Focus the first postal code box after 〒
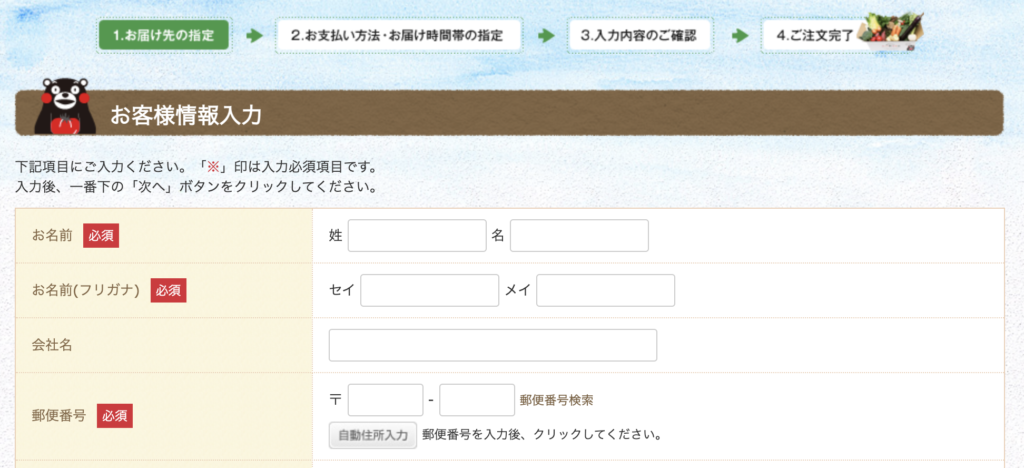The image size is (1024, 468). click(385, 400)
